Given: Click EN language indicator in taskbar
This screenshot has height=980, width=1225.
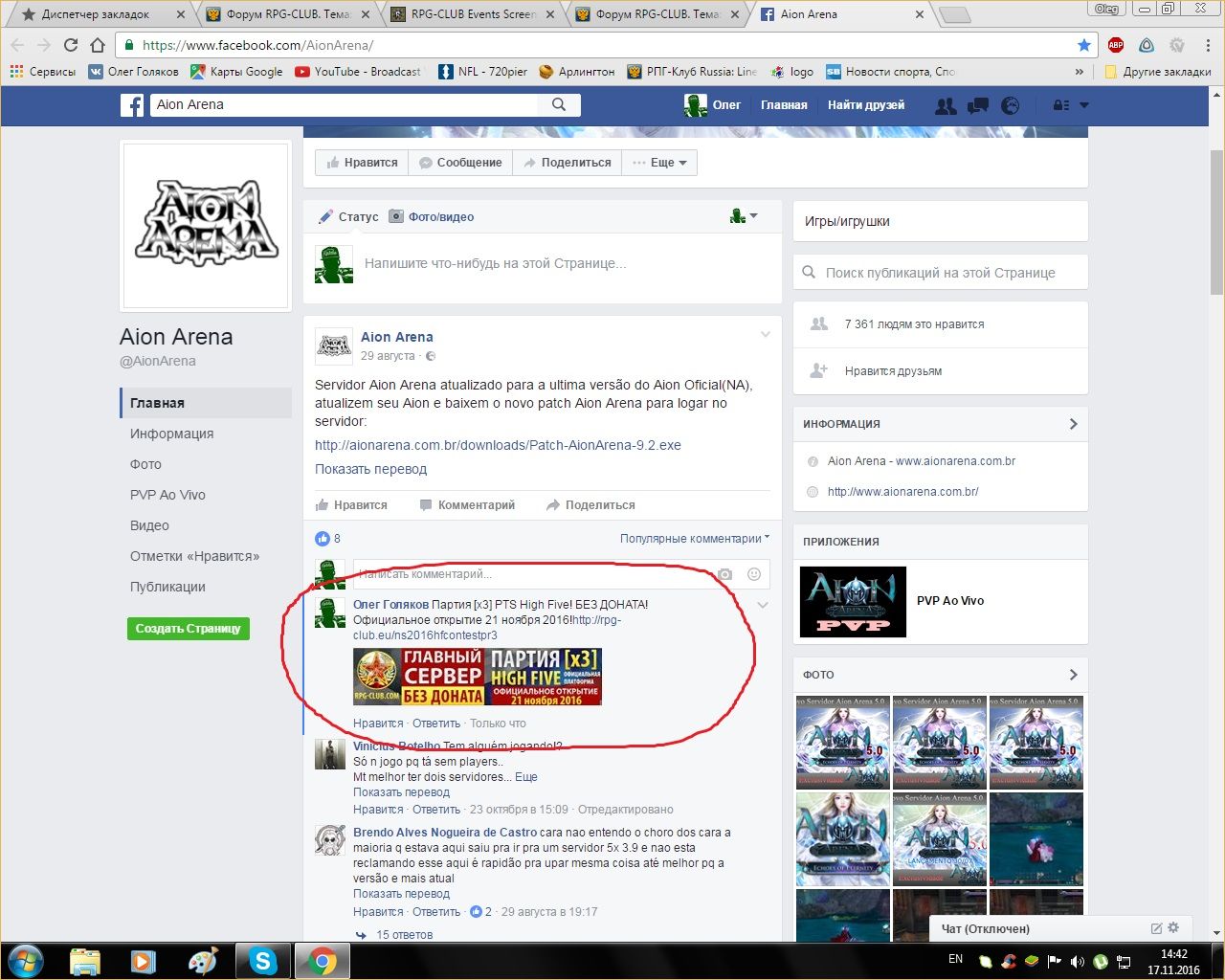Looking at the screenshot, I should 955,958.
